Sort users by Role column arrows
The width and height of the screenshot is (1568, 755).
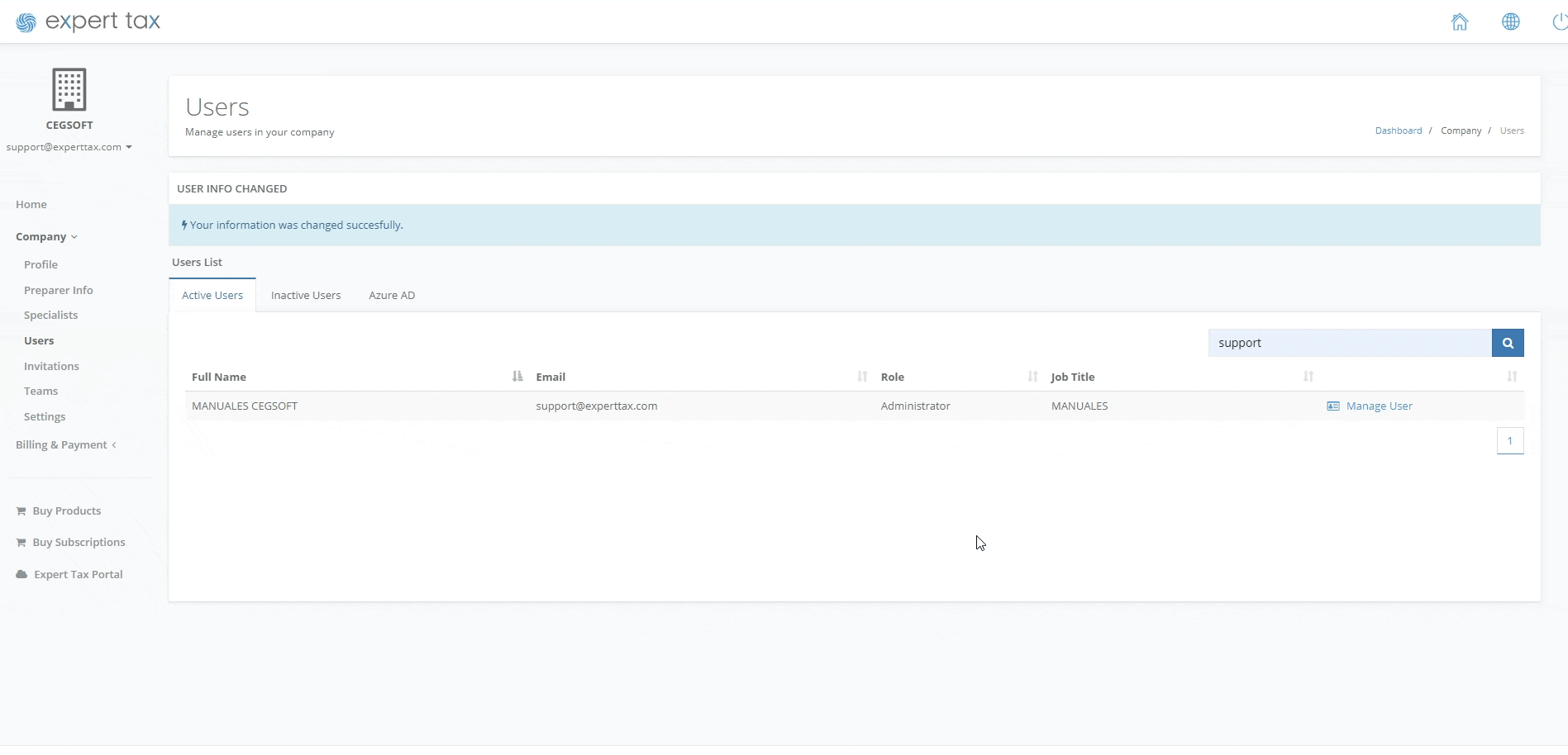click(1032, 377)
